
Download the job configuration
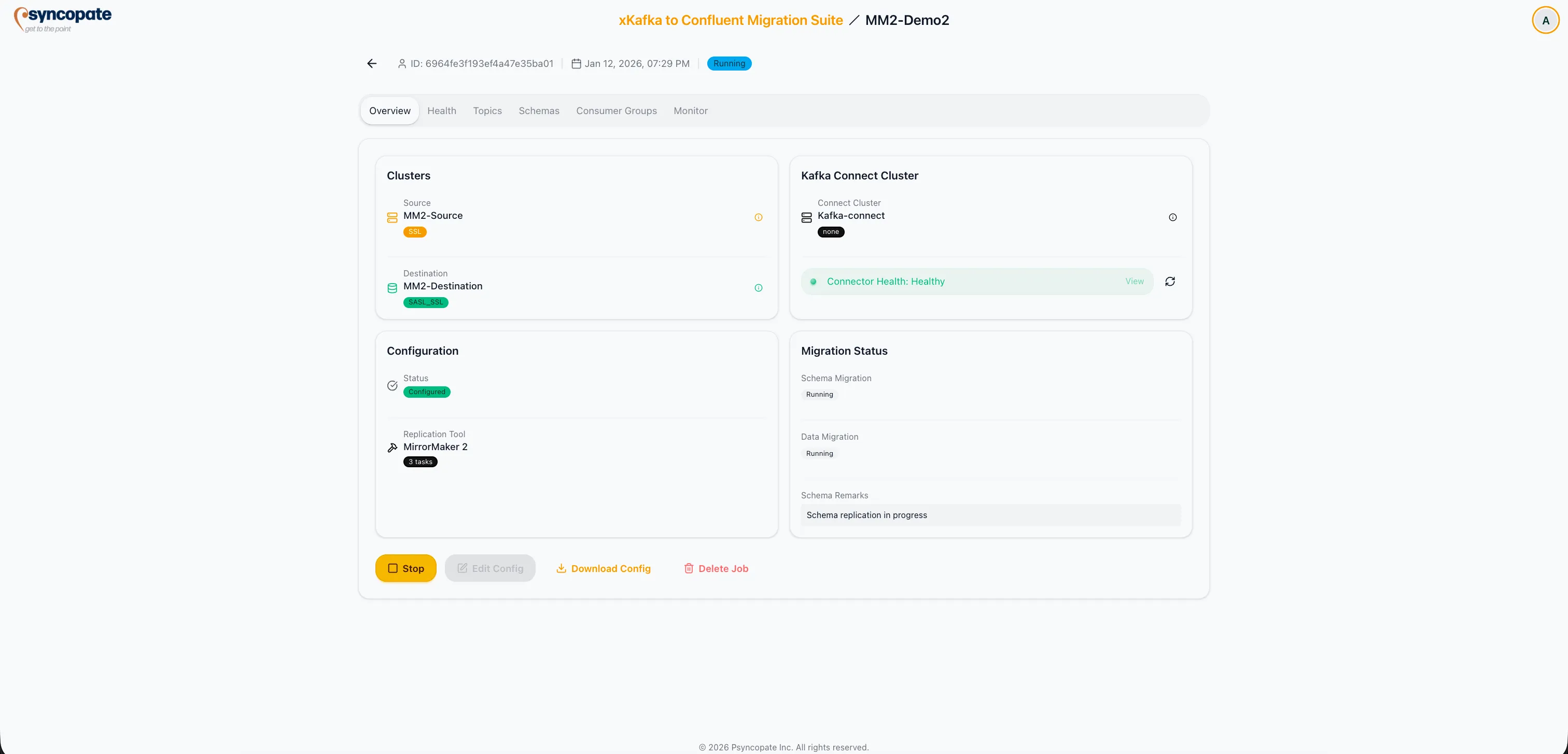[x=603, y=568]
